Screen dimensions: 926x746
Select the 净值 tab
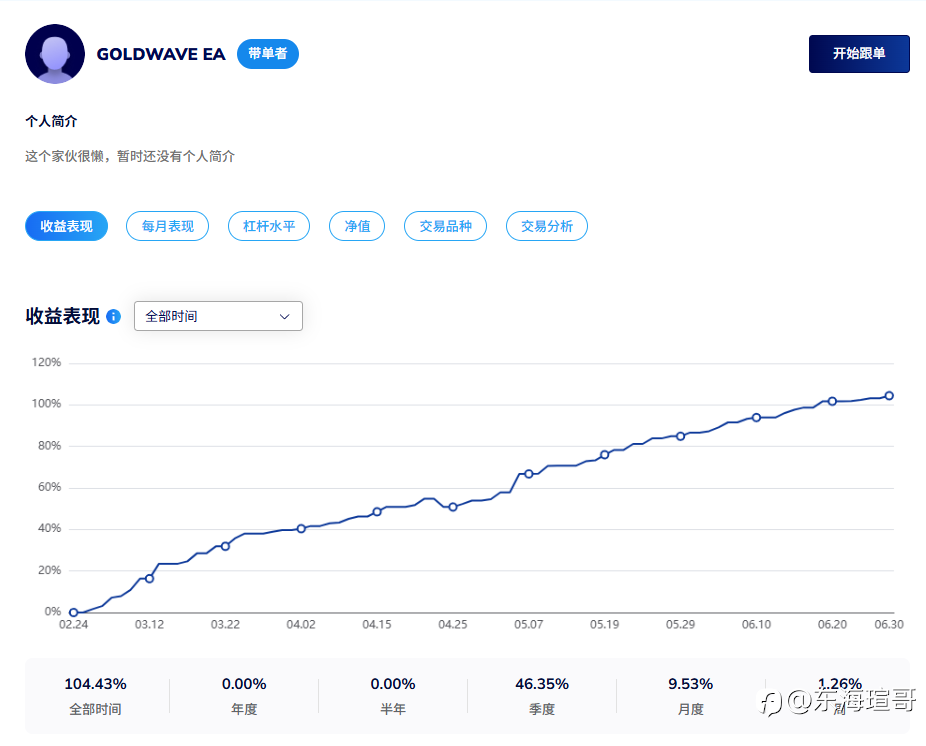pyautogui.click(x=357, y=226)
